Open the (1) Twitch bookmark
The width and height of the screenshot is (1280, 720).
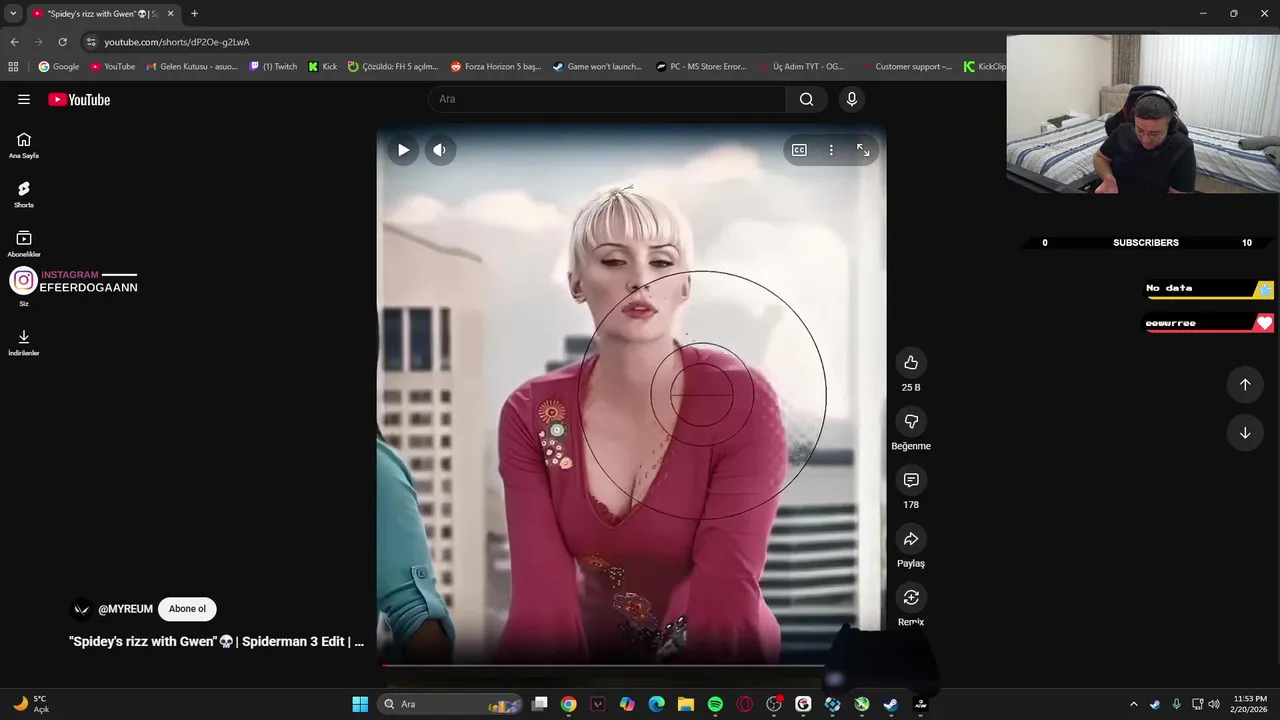(x=273, y=67)
